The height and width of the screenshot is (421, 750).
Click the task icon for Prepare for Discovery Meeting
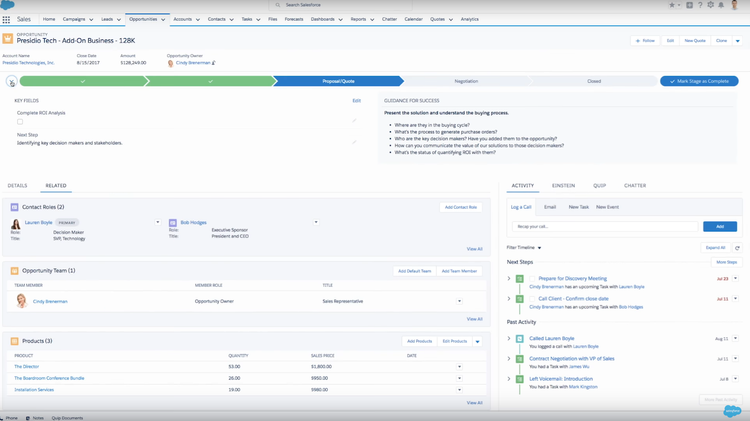[519, 279]
